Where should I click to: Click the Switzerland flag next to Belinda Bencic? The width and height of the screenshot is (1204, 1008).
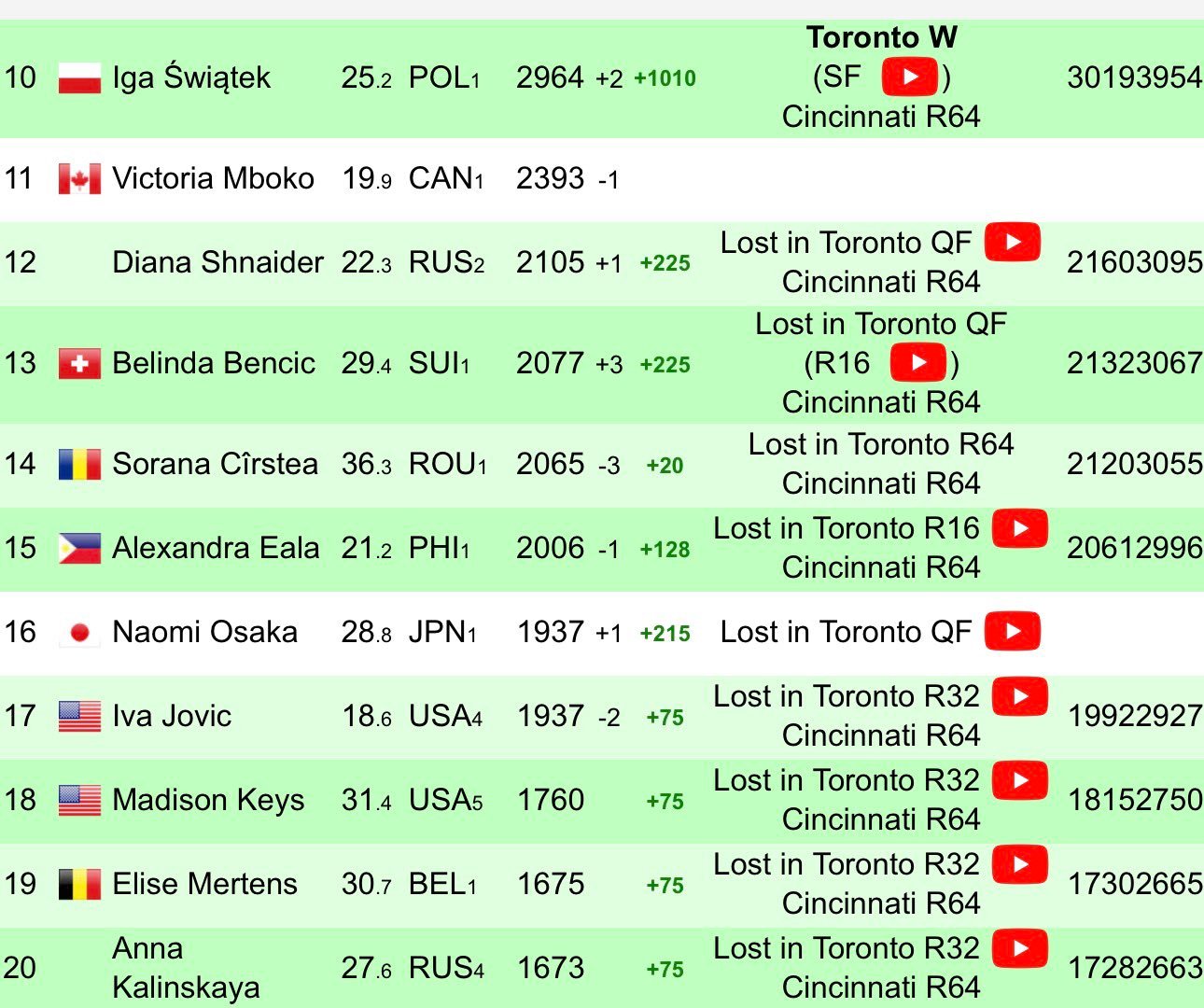click(79, 363)
